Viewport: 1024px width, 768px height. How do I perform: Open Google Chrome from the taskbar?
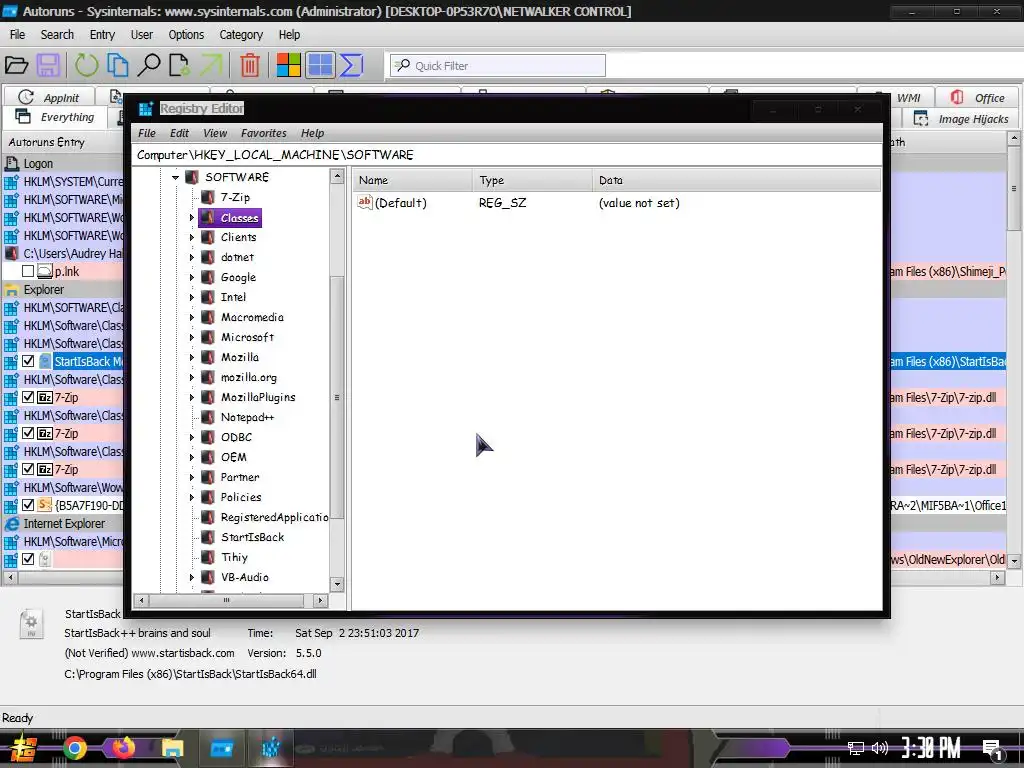(74, 748)
